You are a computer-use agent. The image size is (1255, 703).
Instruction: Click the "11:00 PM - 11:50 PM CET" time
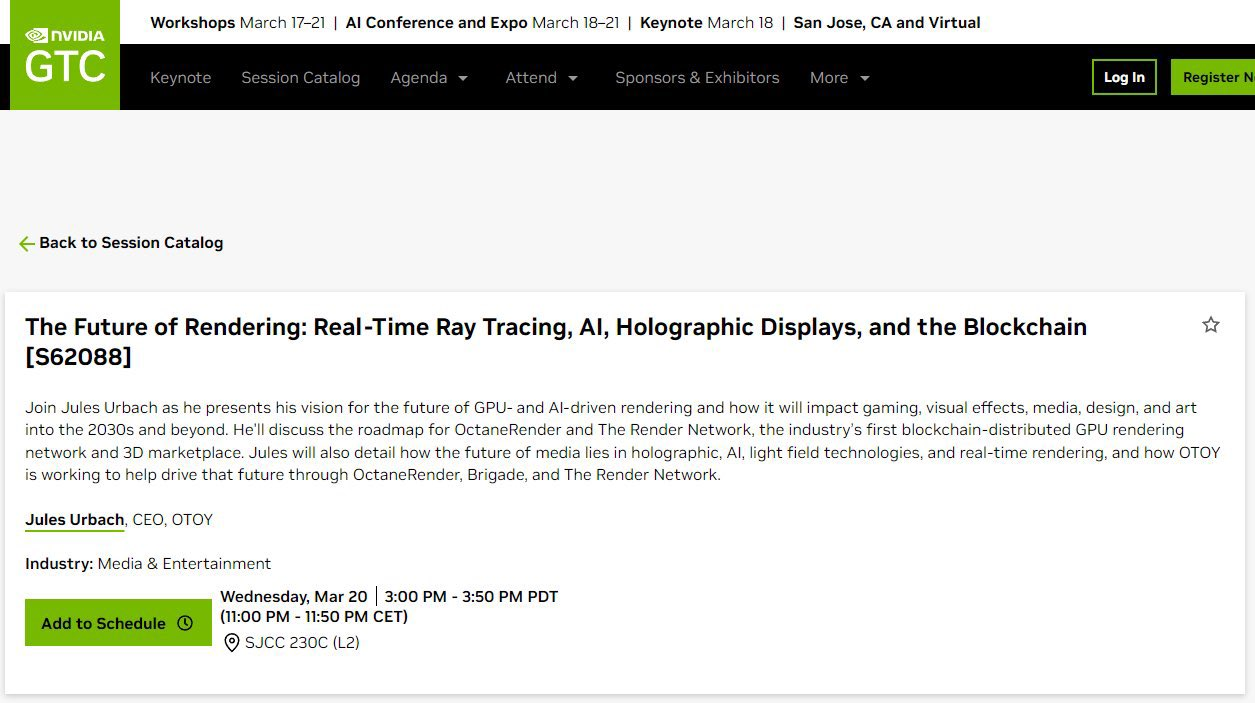click(314, 617)
